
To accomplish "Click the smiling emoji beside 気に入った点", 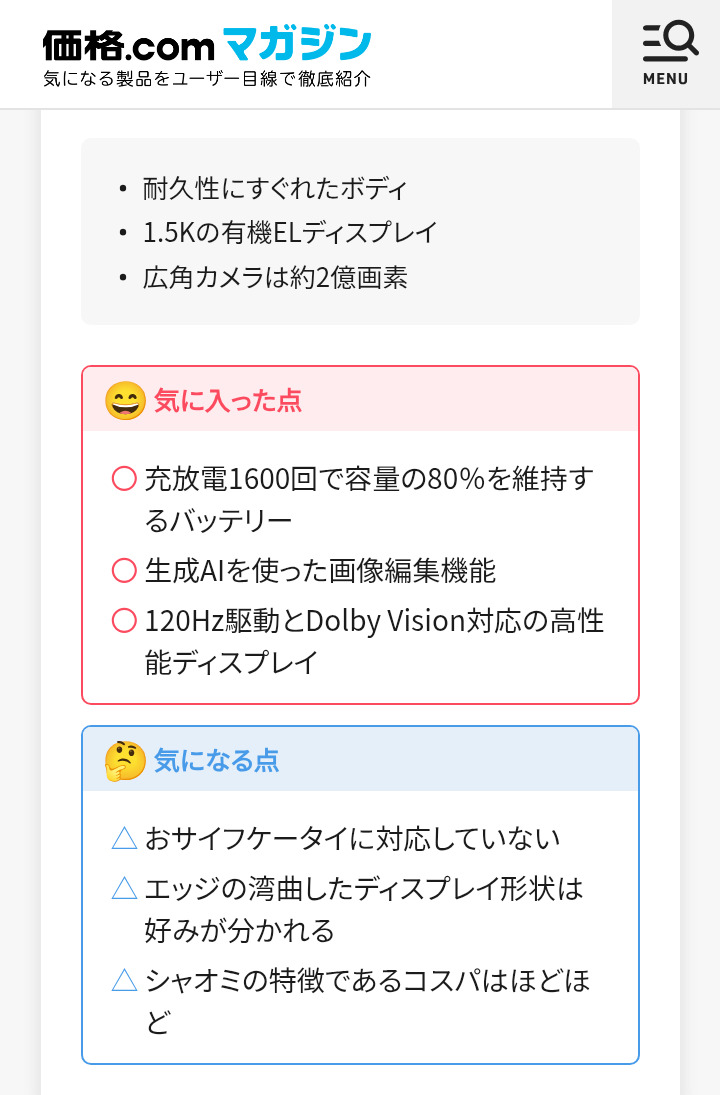I will [x=125, y=401].
